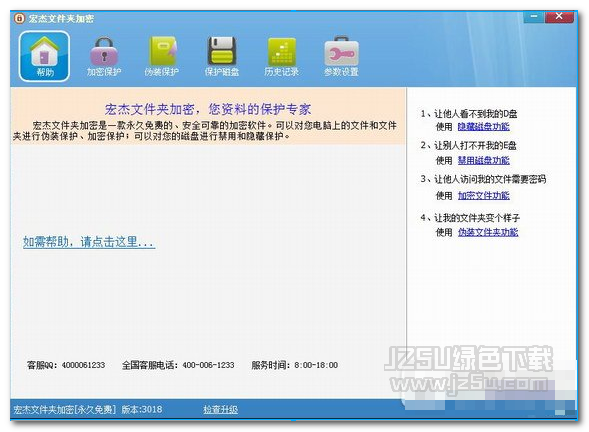Viewport: 589px width, 432px height.
Task: Open the 帮助 home icon
Action: pos(44,56)
